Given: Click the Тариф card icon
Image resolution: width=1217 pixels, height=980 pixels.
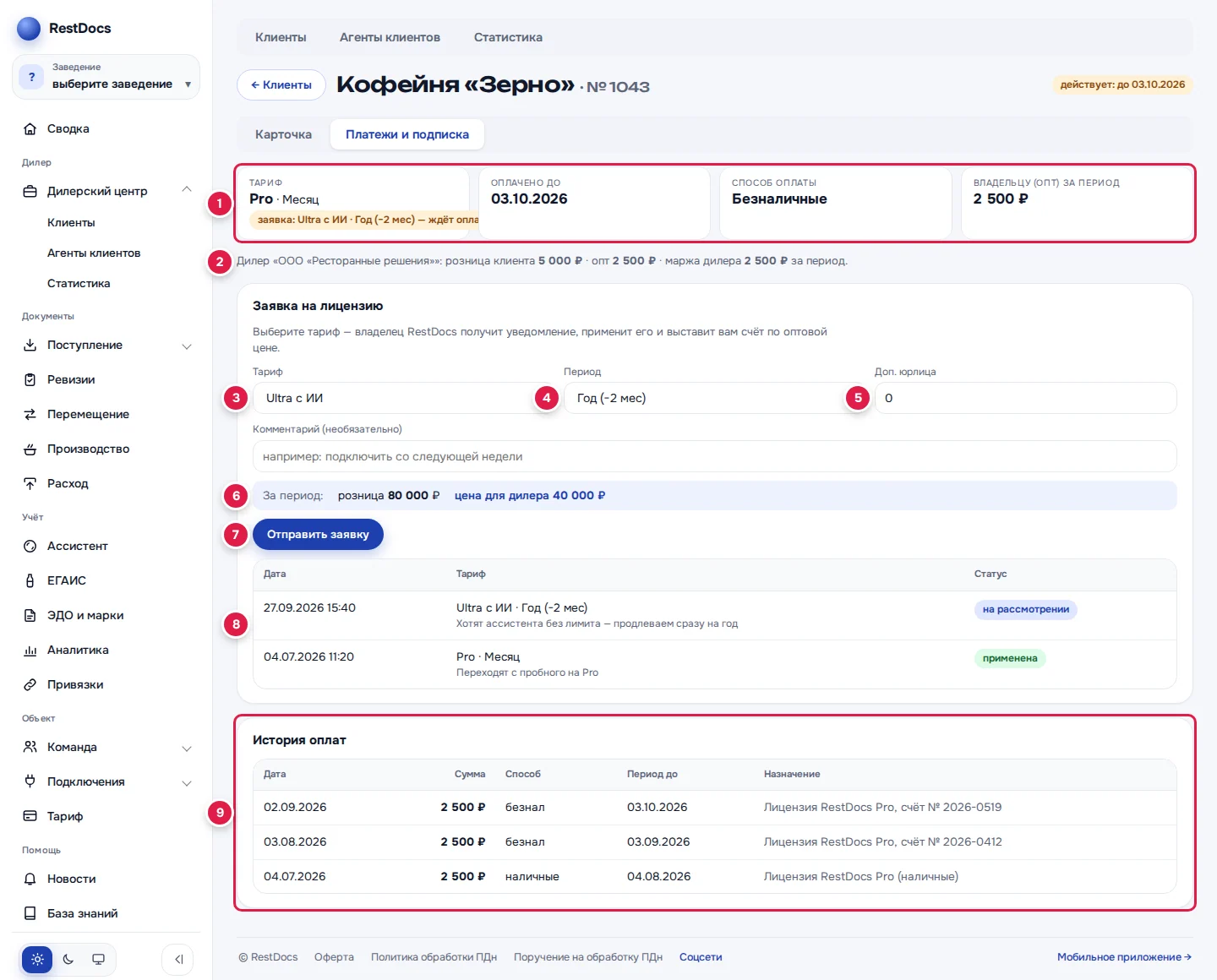Looking at the screenshot, I should coord(30,817).
